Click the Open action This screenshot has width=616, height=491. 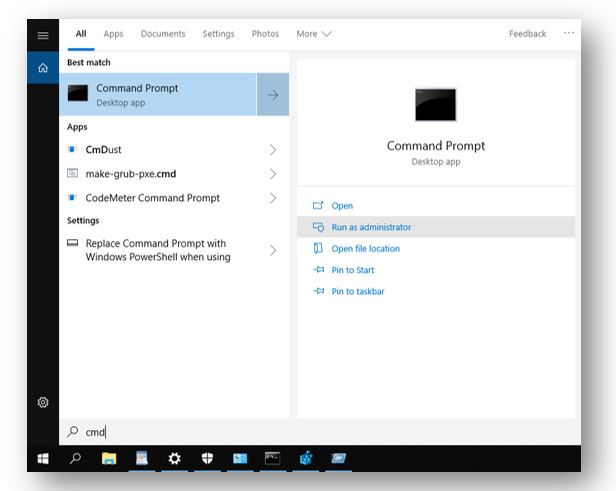point(436,205)
